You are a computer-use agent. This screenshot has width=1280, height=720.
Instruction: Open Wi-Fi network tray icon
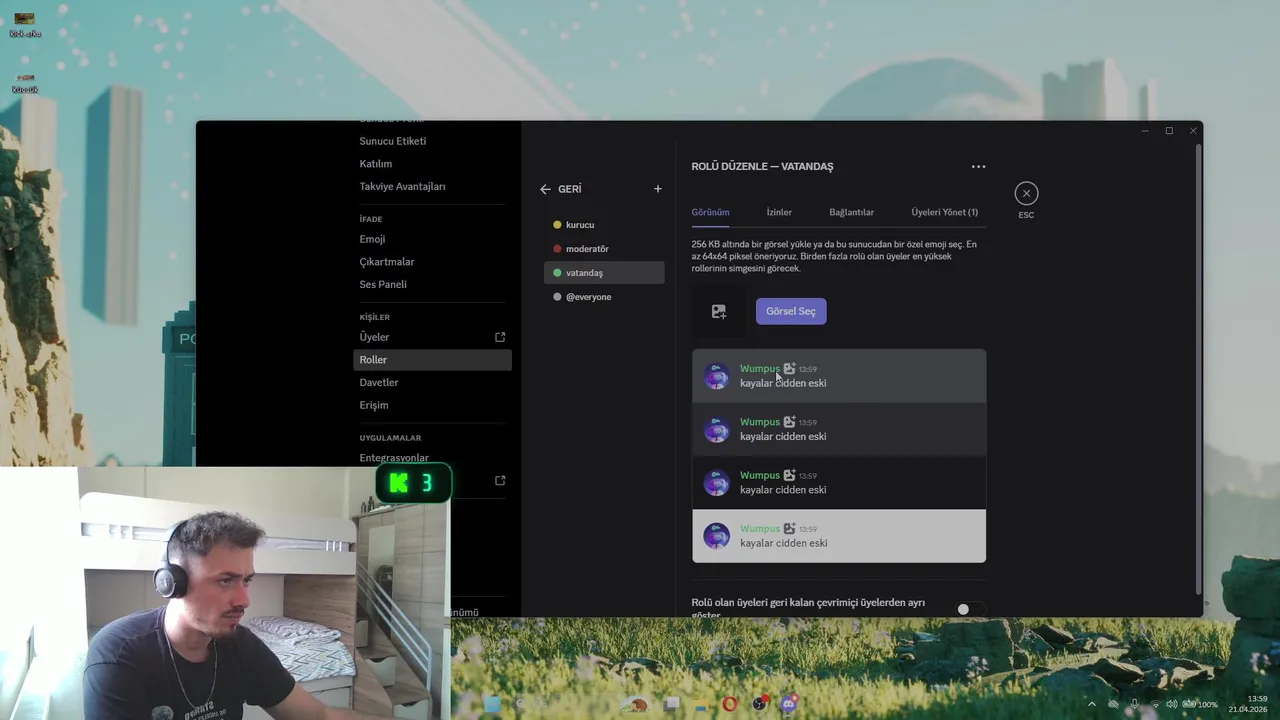[1155, 704]
